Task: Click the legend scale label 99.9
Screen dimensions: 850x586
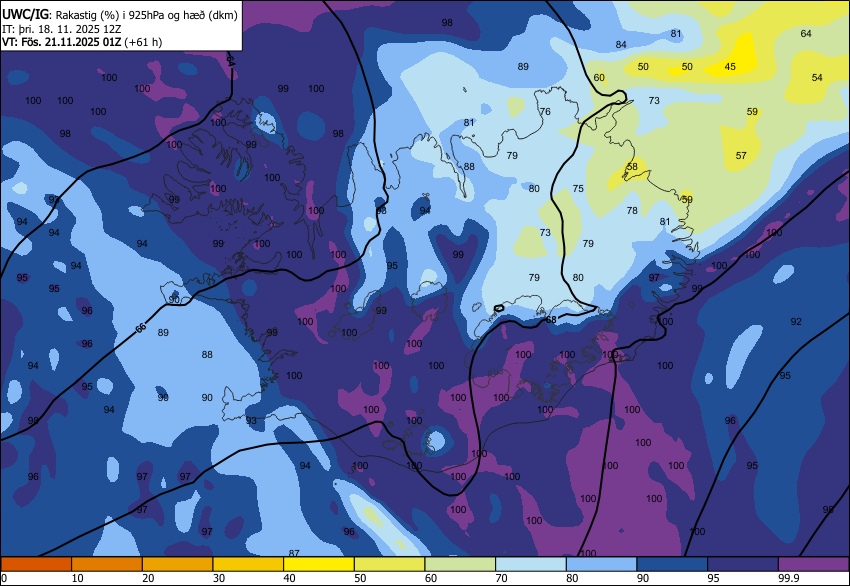Action: [788, 578]
